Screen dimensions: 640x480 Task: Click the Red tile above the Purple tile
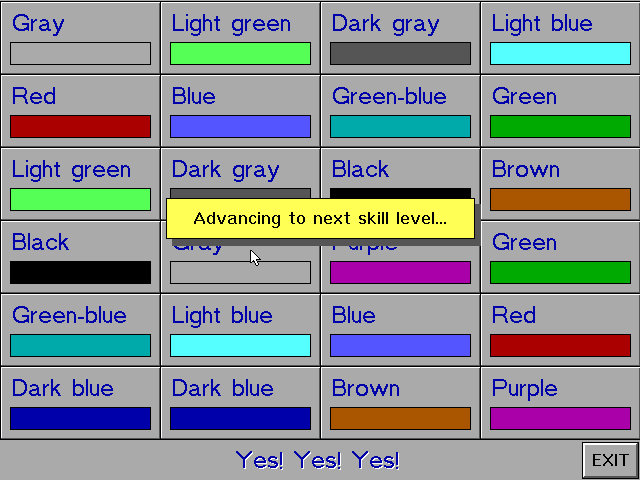point(560,329)
